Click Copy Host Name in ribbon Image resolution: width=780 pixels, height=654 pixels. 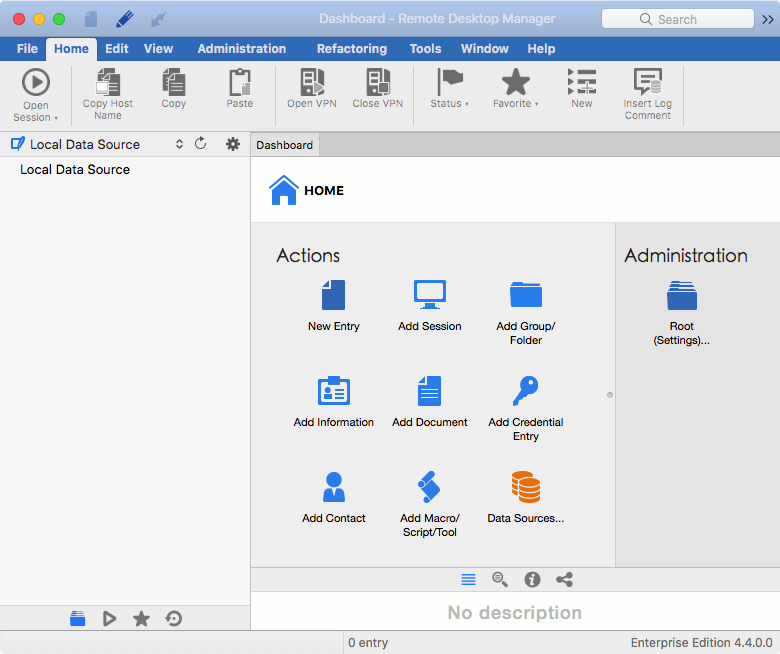coord(108,94)
